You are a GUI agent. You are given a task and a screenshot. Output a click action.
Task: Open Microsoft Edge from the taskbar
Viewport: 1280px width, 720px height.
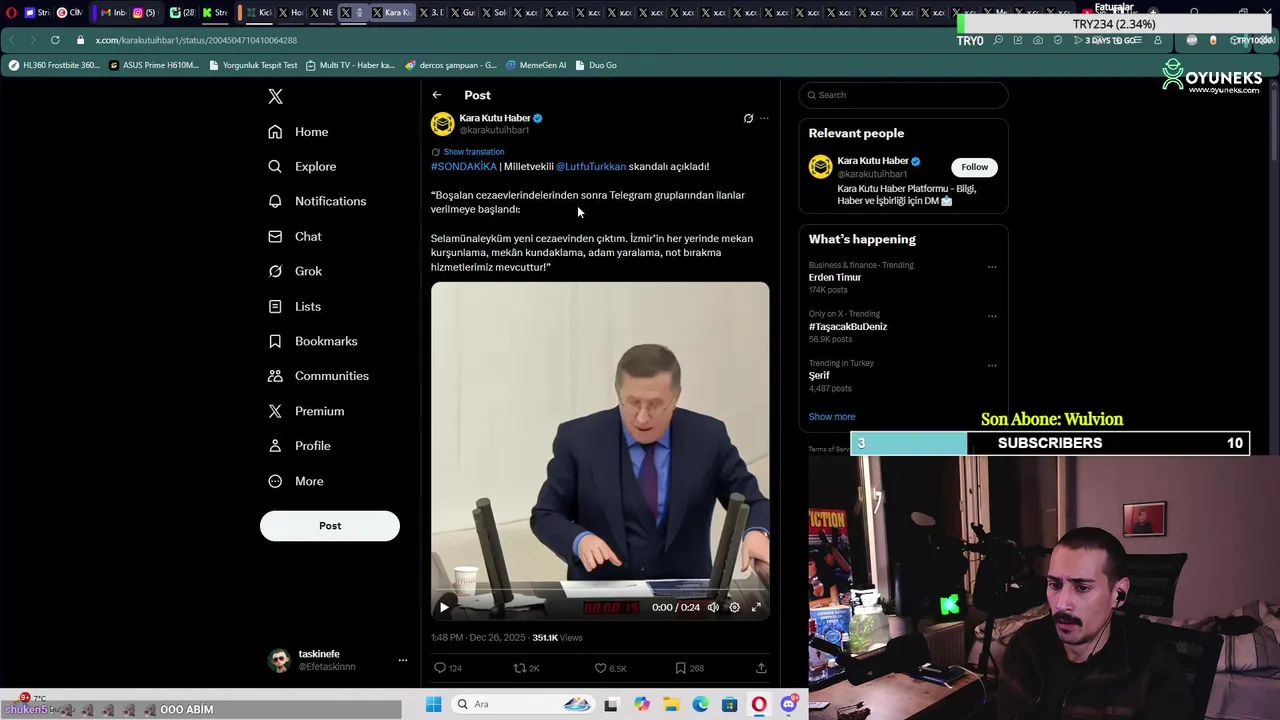(x=700, y=704)
